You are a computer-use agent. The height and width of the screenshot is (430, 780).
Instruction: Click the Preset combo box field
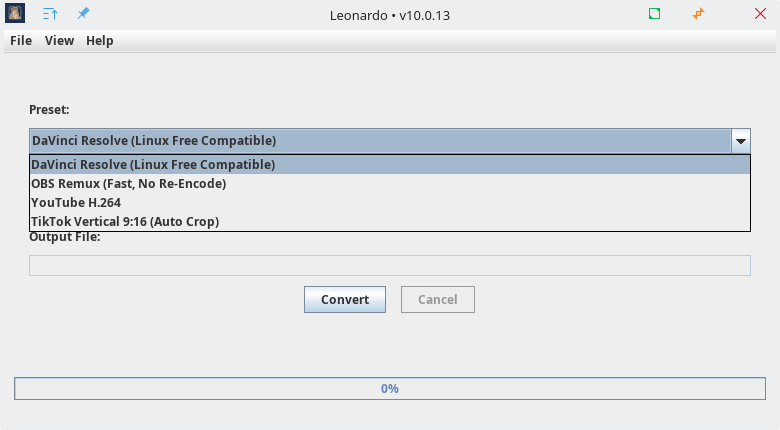click(x=380, y=141)
